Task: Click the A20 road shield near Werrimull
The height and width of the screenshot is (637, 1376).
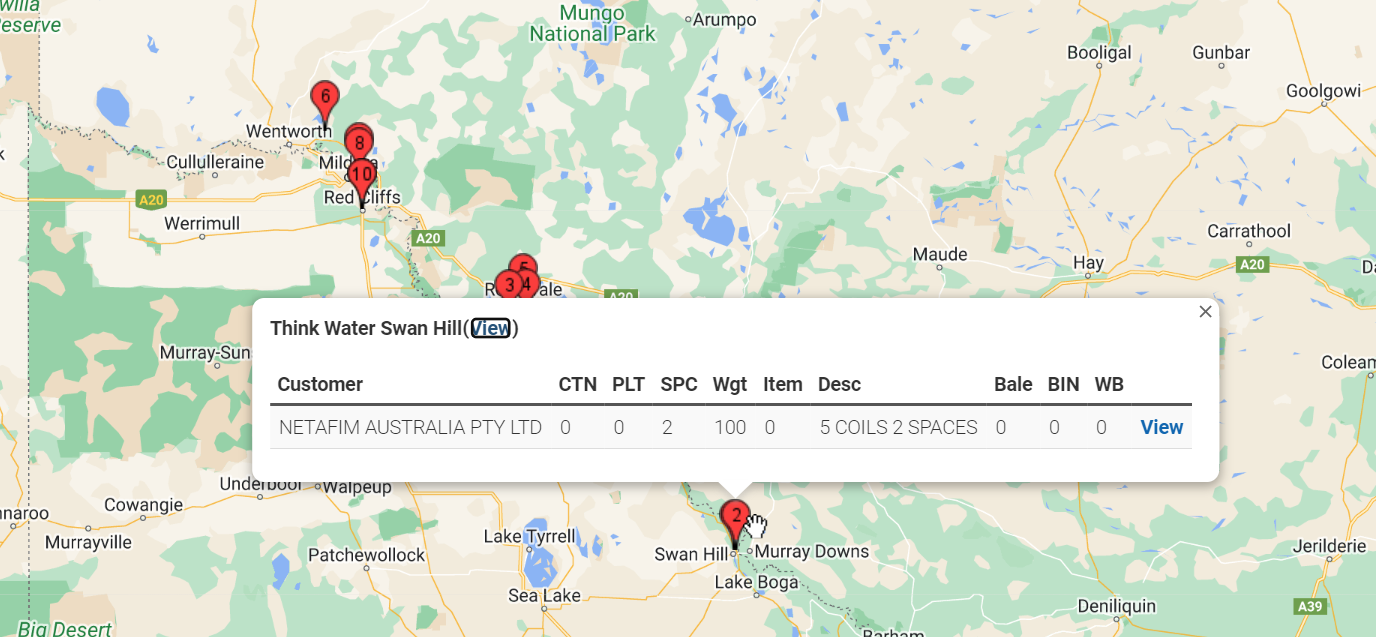Action: [x=151, y=200]
